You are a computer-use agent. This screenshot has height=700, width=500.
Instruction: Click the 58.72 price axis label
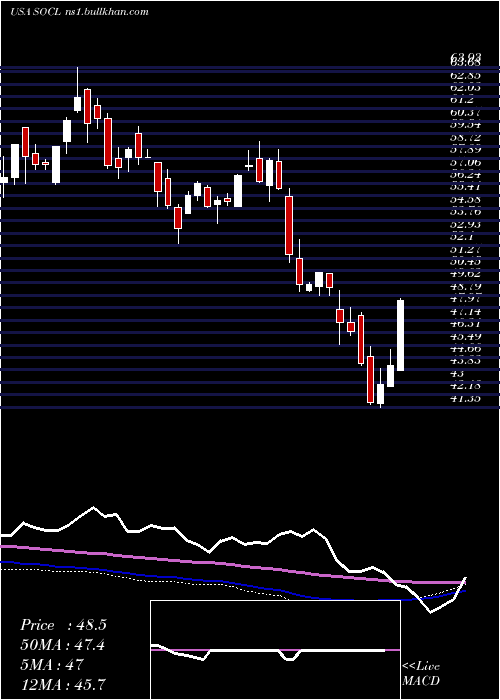click(466, 138)
